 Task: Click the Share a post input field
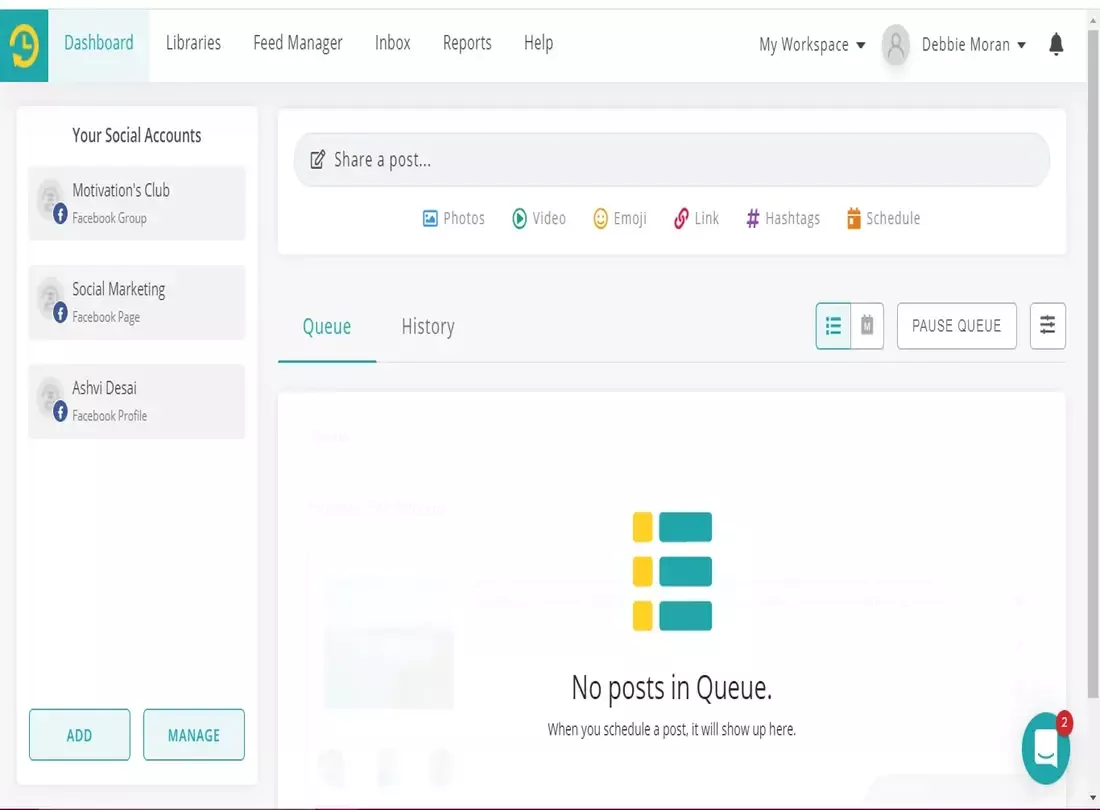pyautogui.click(x=671, y=160)
